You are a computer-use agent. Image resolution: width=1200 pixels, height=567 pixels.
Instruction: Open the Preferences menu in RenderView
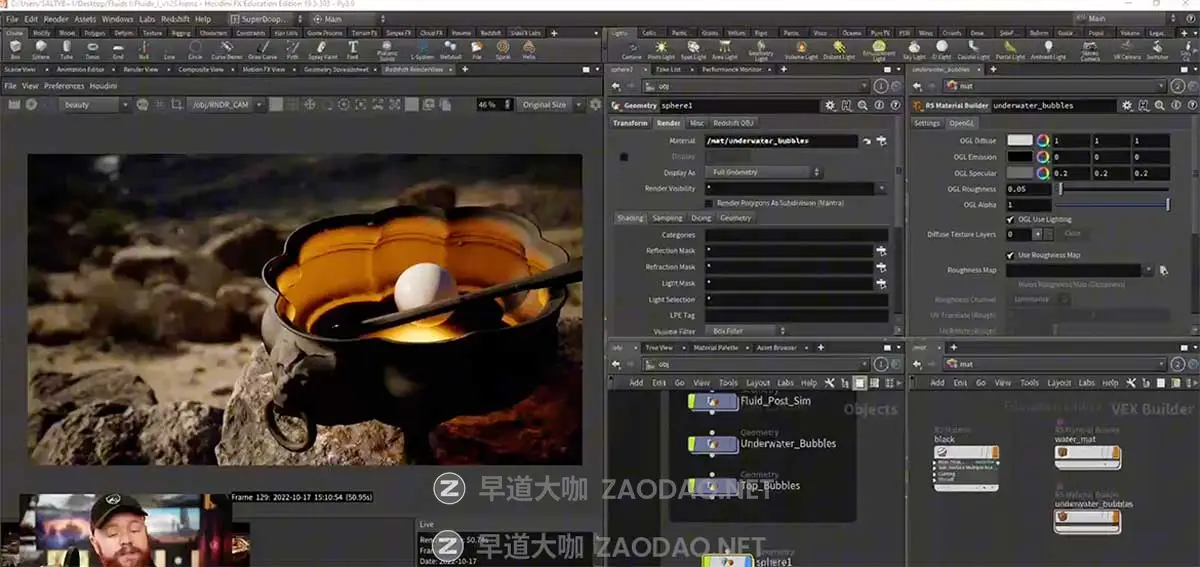(63, 87)
